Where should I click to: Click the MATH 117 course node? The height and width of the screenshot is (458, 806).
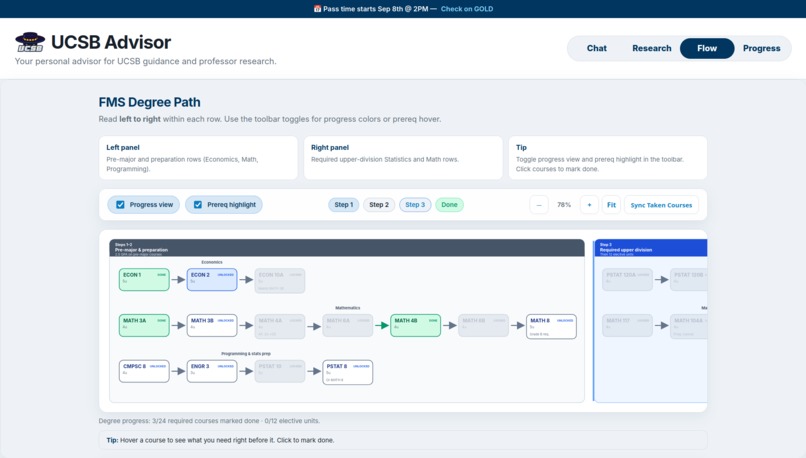tap(627, 325)
